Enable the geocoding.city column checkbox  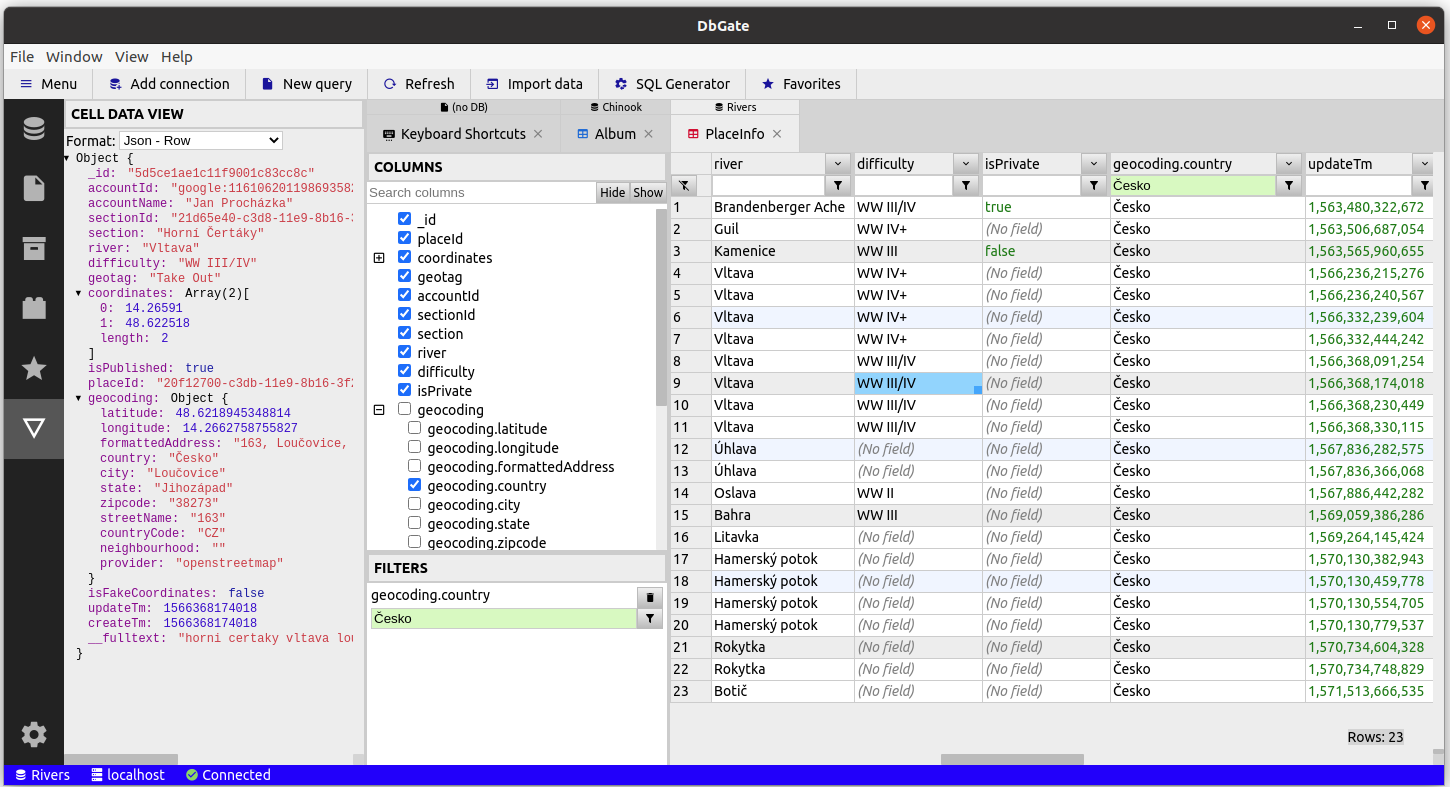[414, 504]
